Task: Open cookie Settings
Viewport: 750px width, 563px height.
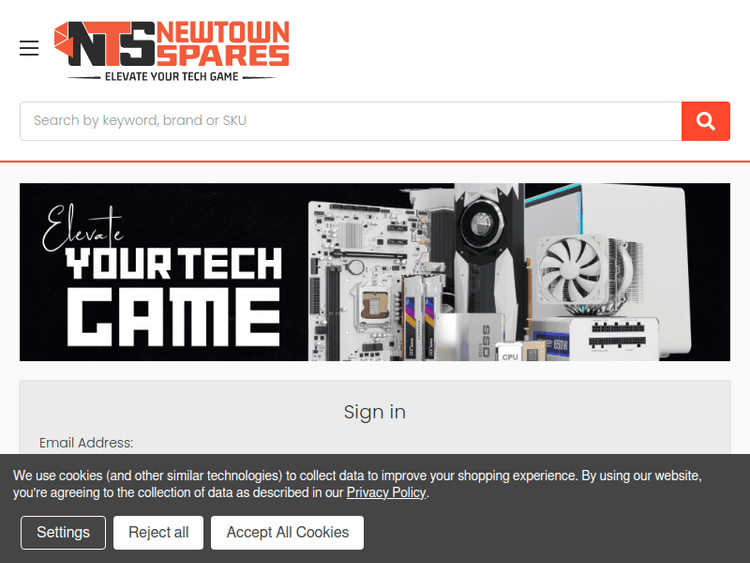Action: pyautogui.click(x=63, y=532)
